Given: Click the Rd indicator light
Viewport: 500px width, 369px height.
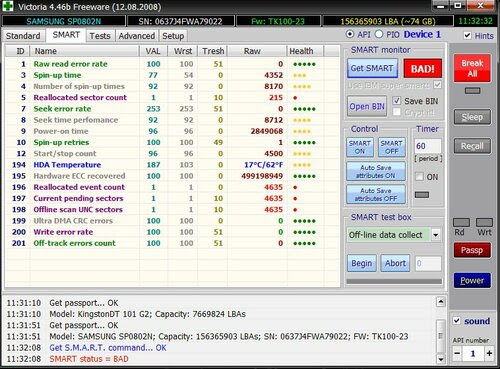Looking at the screenshot, I should pyautogui.click(x=462, y=222).
